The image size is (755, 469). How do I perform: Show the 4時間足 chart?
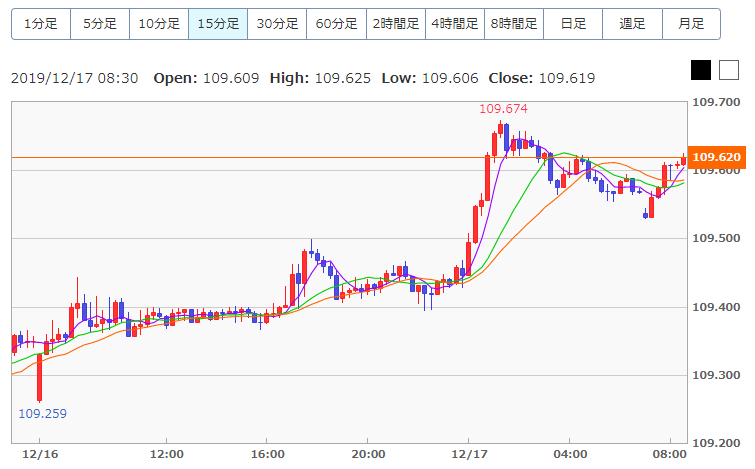click(x=455, y=24)
